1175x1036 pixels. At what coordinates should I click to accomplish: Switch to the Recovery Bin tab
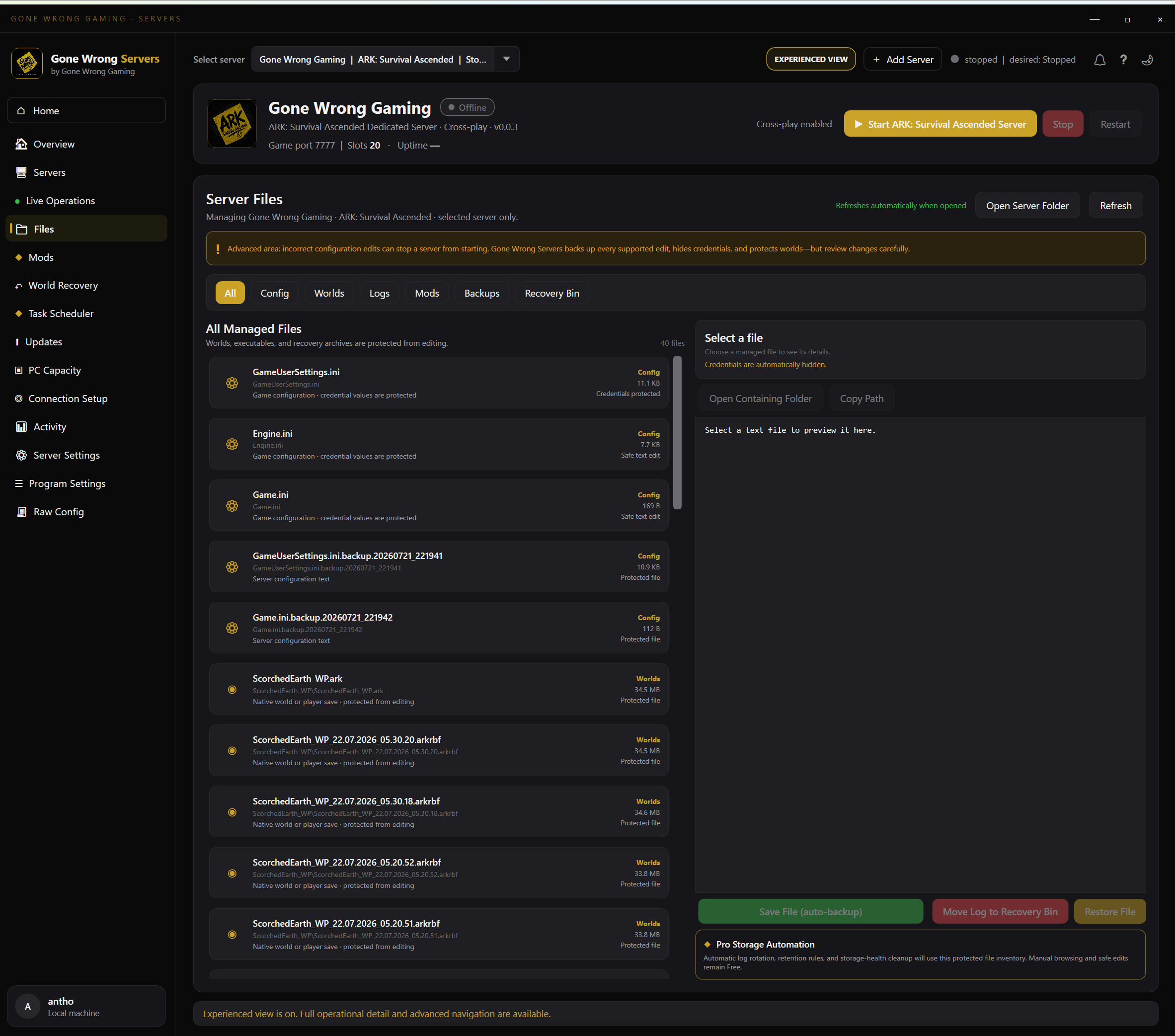(x=552, y=293)
